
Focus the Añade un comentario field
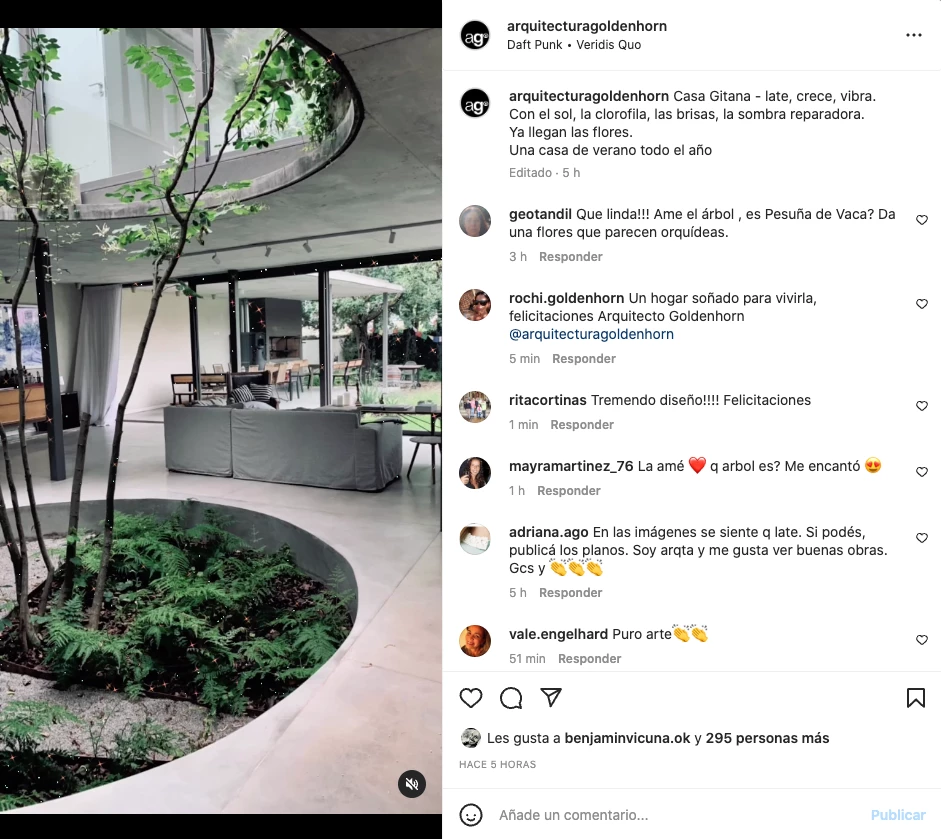tap(678, 815)
